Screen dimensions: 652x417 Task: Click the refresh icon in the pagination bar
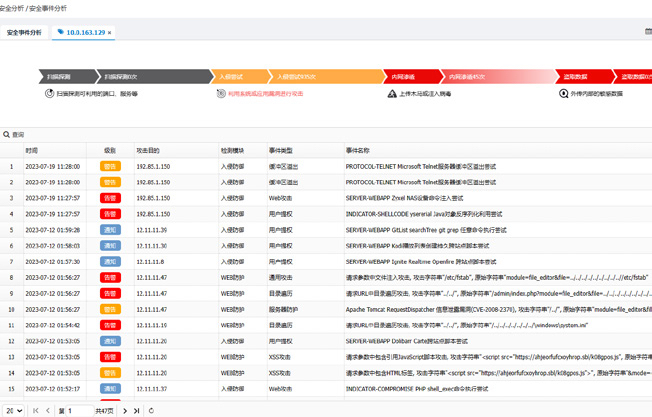(x=151, y=411)
